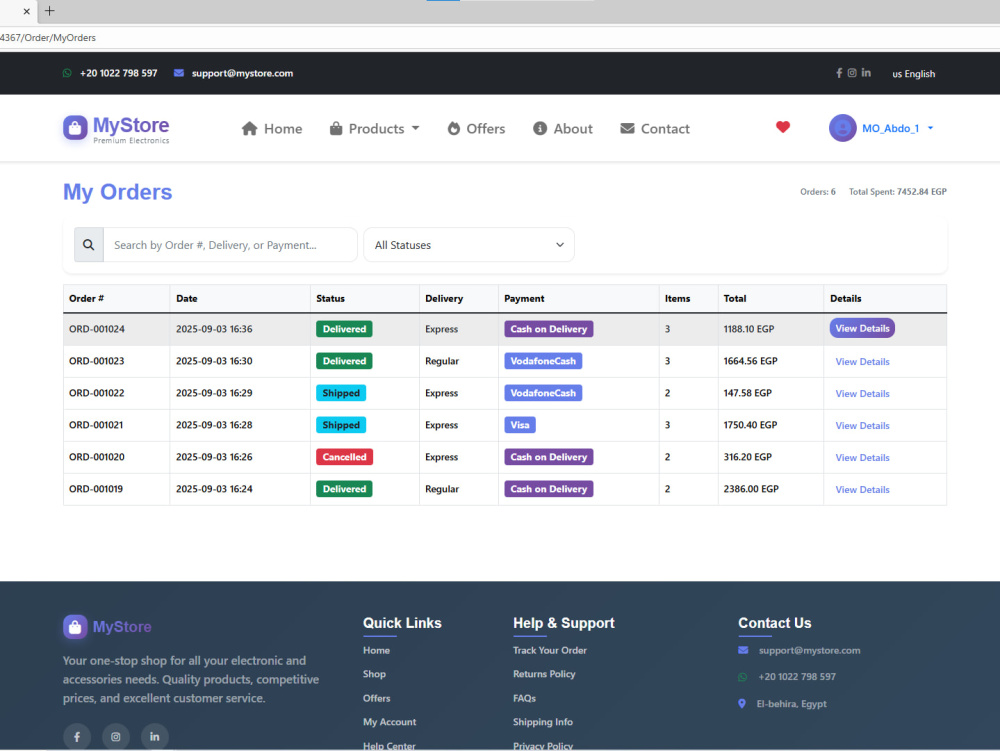Click footer LinkedIn round icon
Viewport: 1000px width, 751px height.
click(x=154, y=737)
